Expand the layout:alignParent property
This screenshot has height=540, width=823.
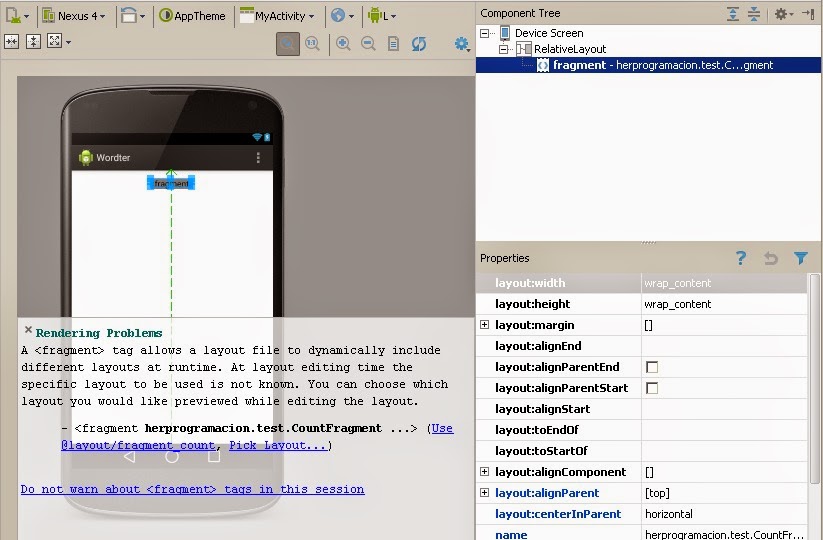(484, 493)
